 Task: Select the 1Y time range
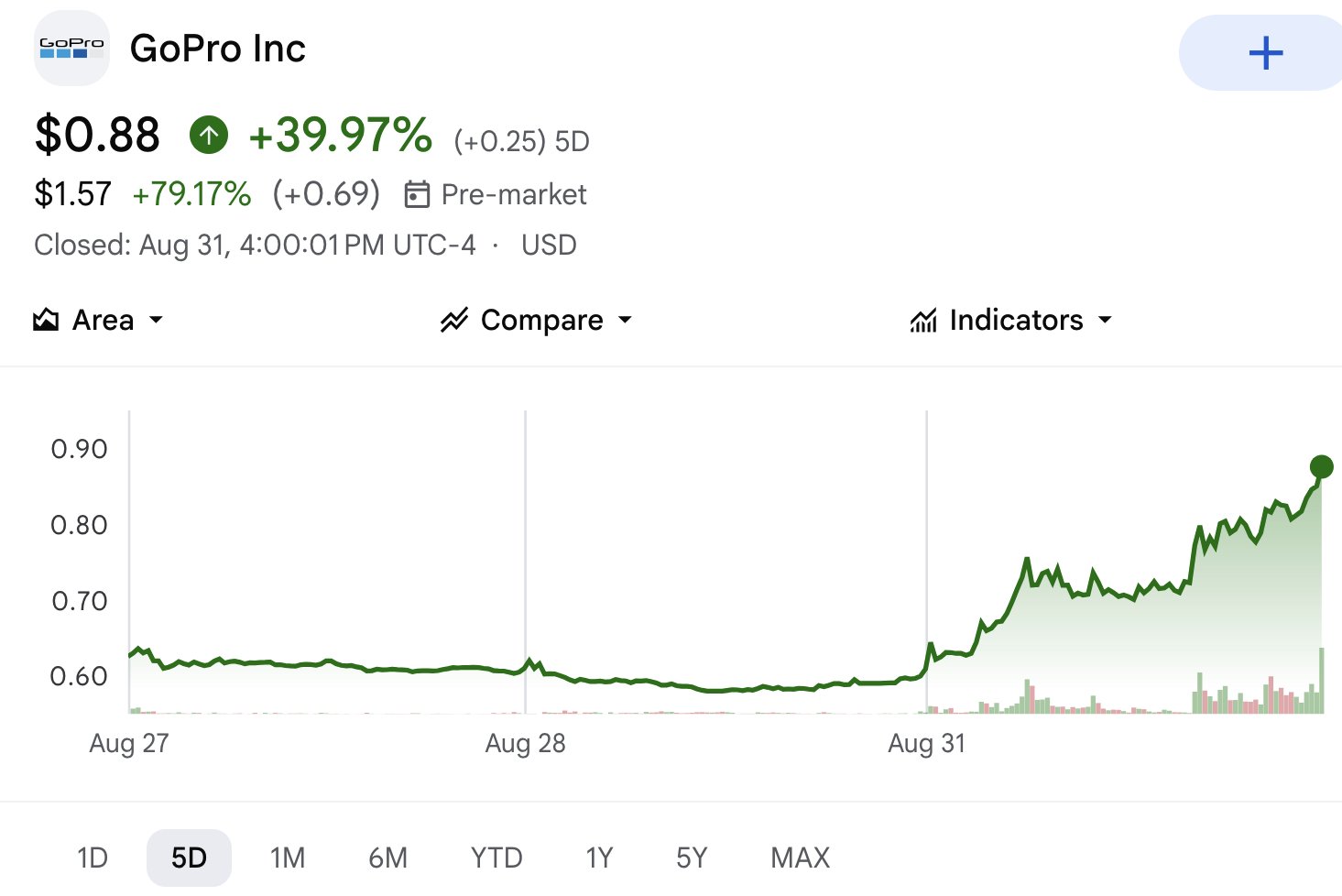click(x=599, y=858)
